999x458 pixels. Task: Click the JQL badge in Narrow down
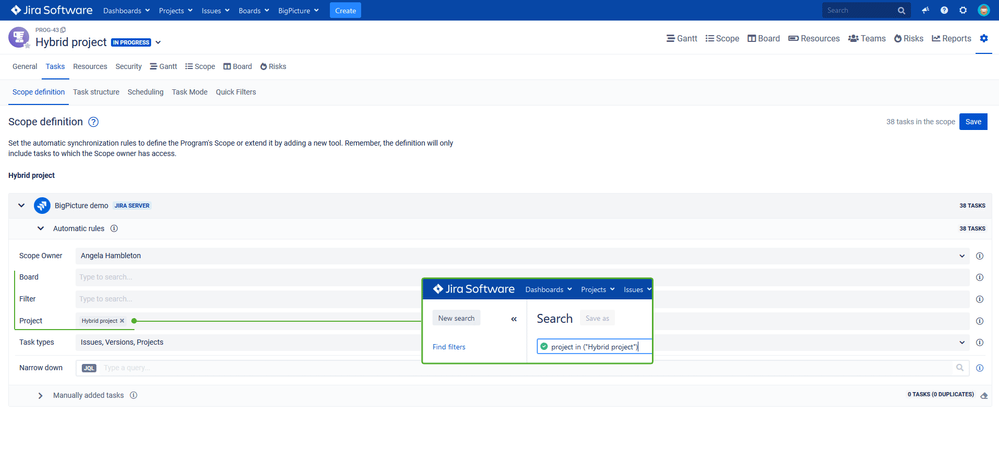pos(89,368)
